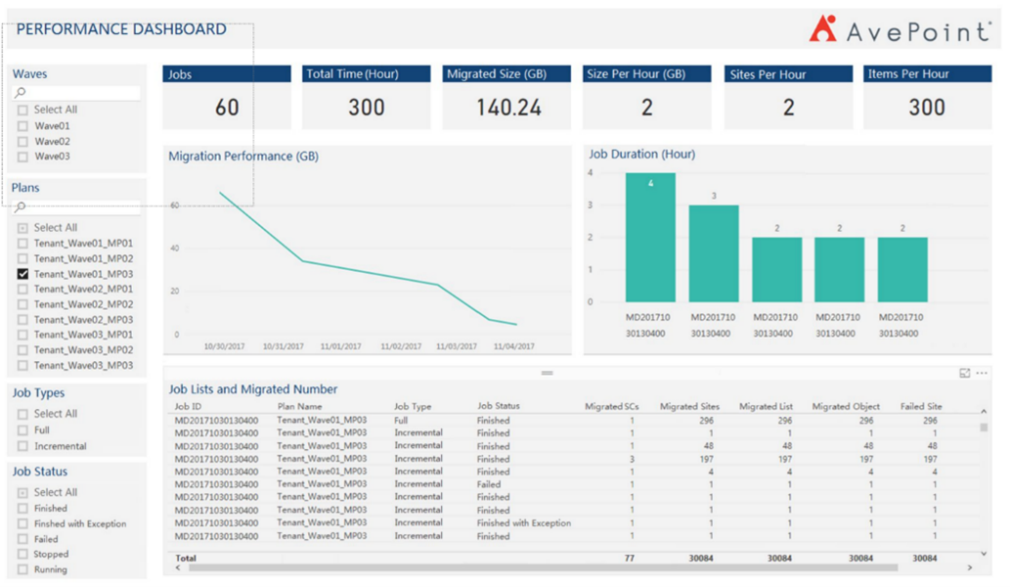Check the Stopped status filter
This screenshot has height=587, width=1010.
23,555
